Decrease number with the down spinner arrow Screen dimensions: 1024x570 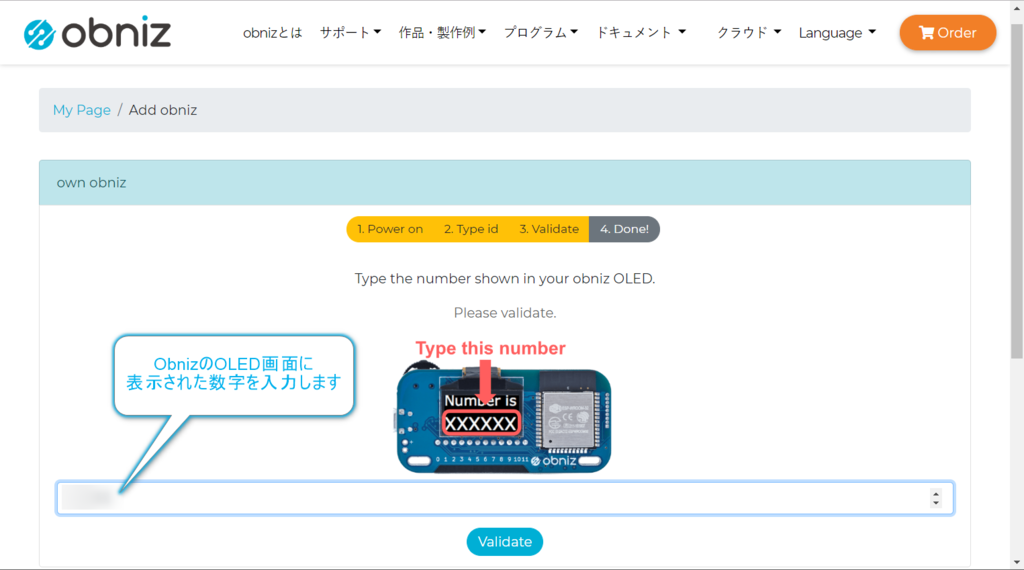(936, 503)
